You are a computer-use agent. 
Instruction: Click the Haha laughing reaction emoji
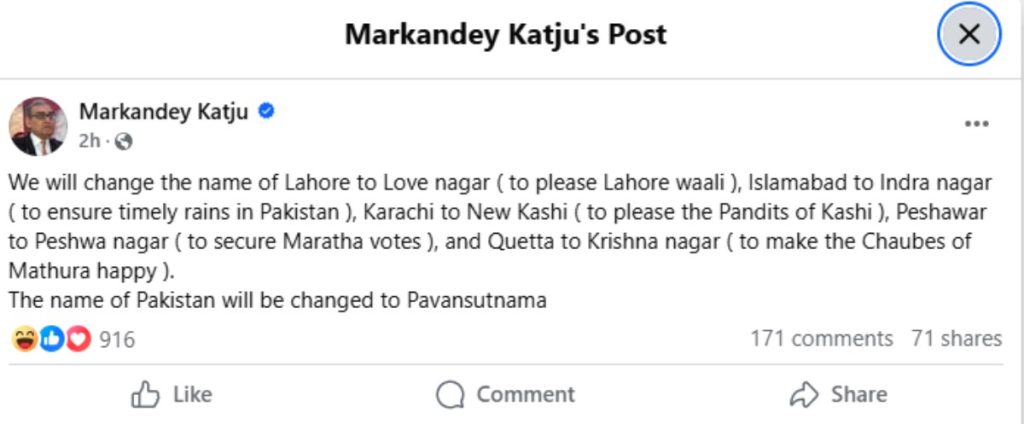(x=24, y=339)
